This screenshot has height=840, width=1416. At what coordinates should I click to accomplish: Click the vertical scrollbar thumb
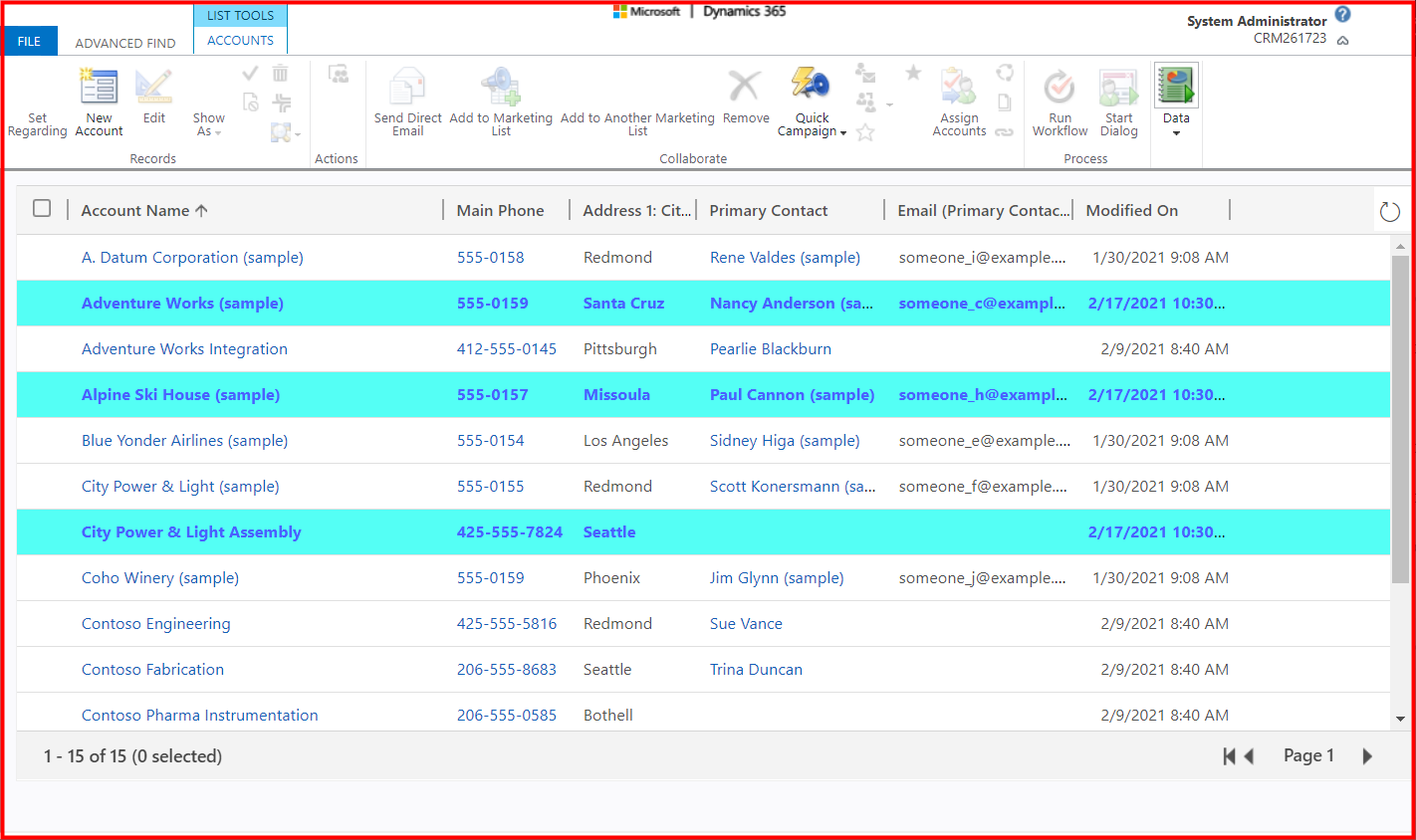(x=1401, y=420)
